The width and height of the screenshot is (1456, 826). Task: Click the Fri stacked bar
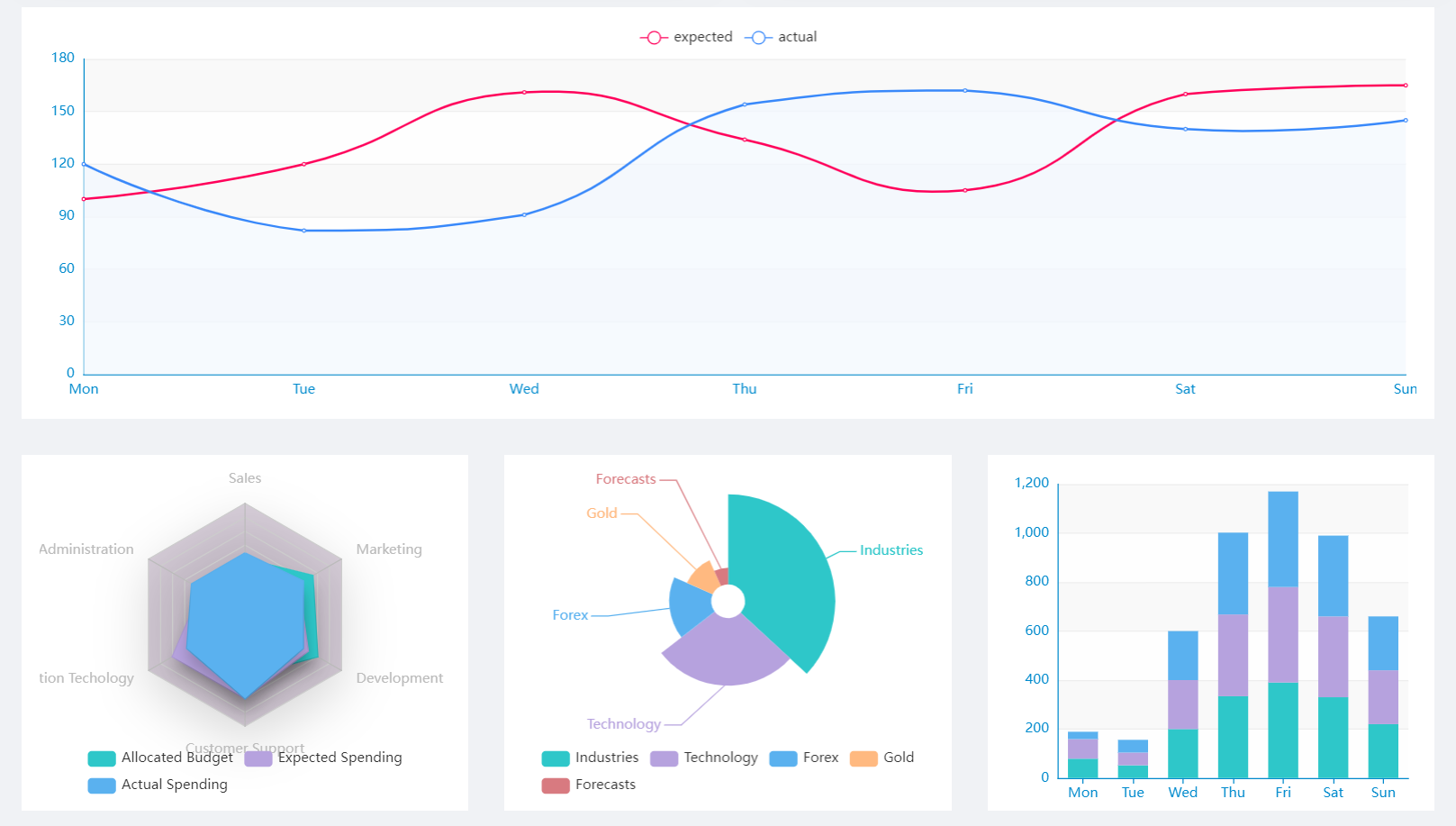[x=1283, y=634]
